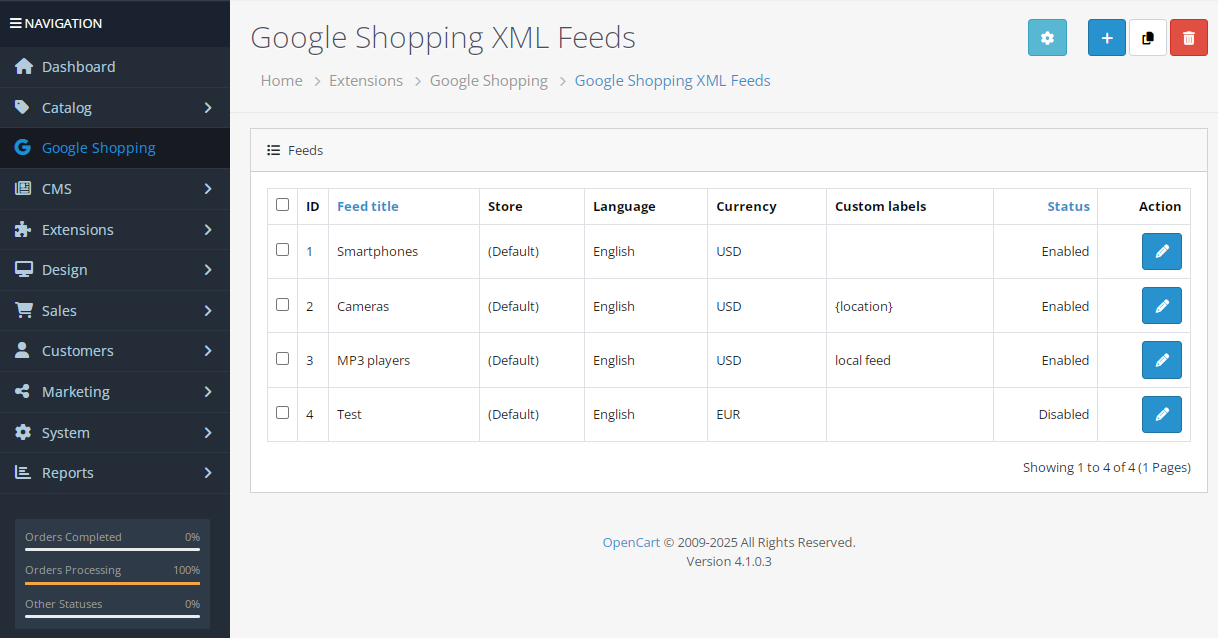Go to Extensions breadcrumb link
This screenshot has width=1218, height=638.
coord(366,81)
